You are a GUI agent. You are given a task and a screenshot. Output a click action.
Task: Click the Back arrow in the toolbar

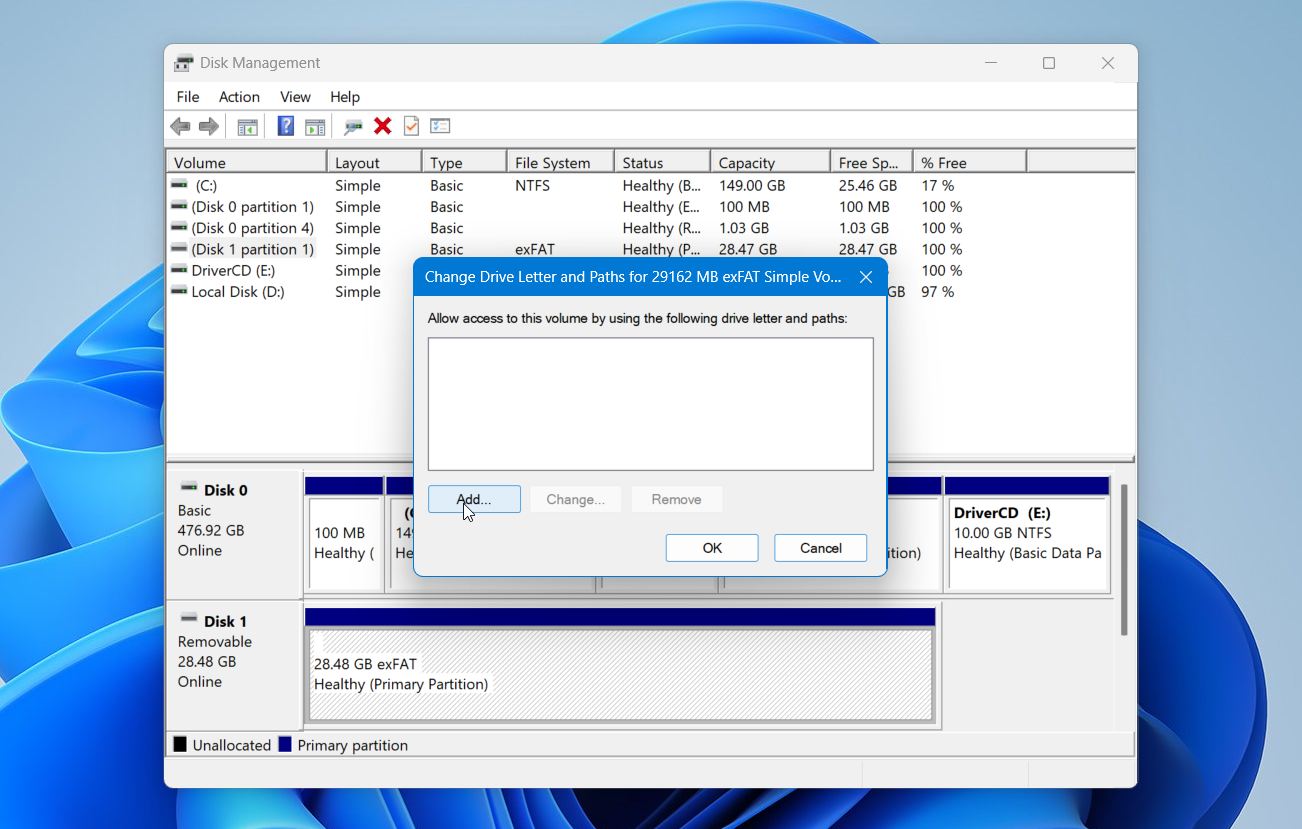180,126
